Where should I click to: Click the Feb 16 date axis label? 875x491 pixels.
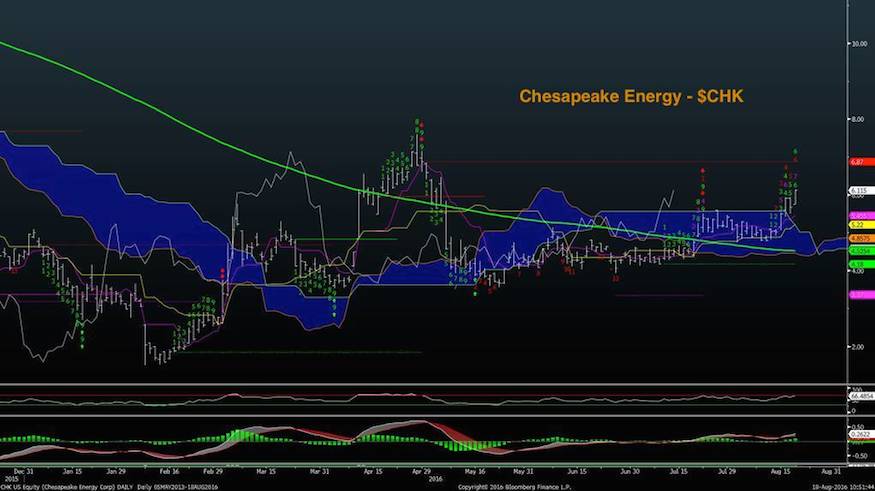pyautogui.click(x=169, y=471)
